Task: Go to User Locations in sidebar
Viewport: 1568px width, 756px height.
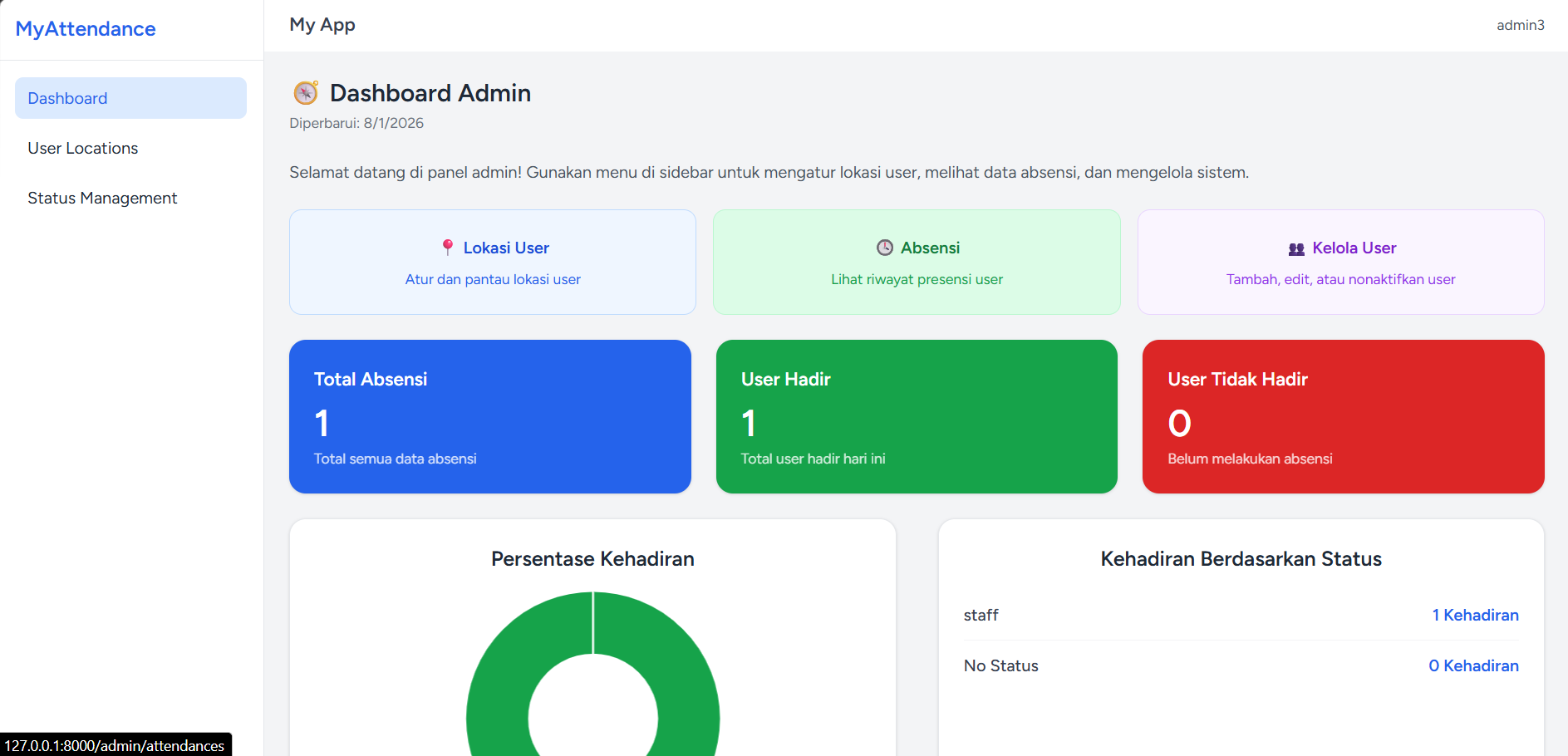Action: click(83, 148)
